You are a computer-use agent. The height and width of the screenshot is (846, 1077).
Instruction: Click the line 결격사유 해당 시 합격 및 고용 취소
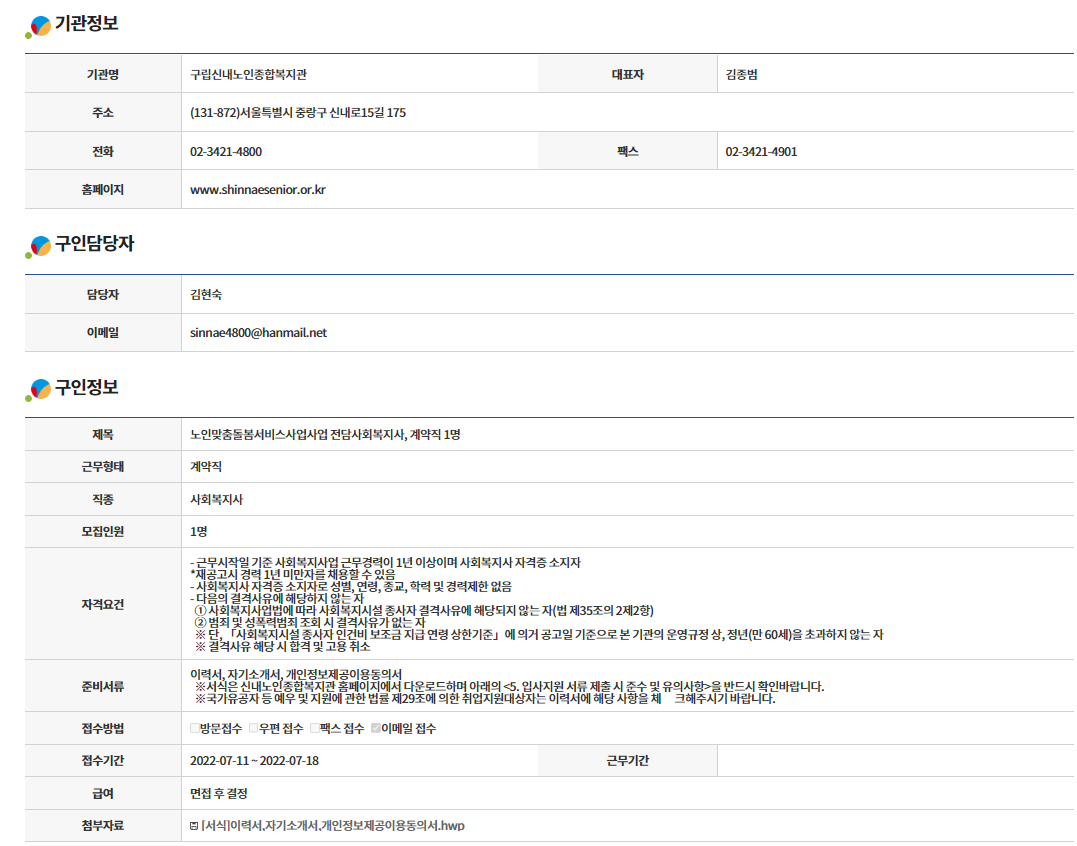click(282, 647)
